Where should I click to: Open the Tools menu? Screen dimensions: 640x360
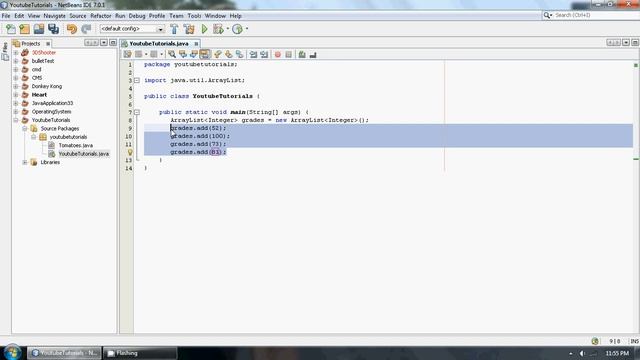coord(194,16)
